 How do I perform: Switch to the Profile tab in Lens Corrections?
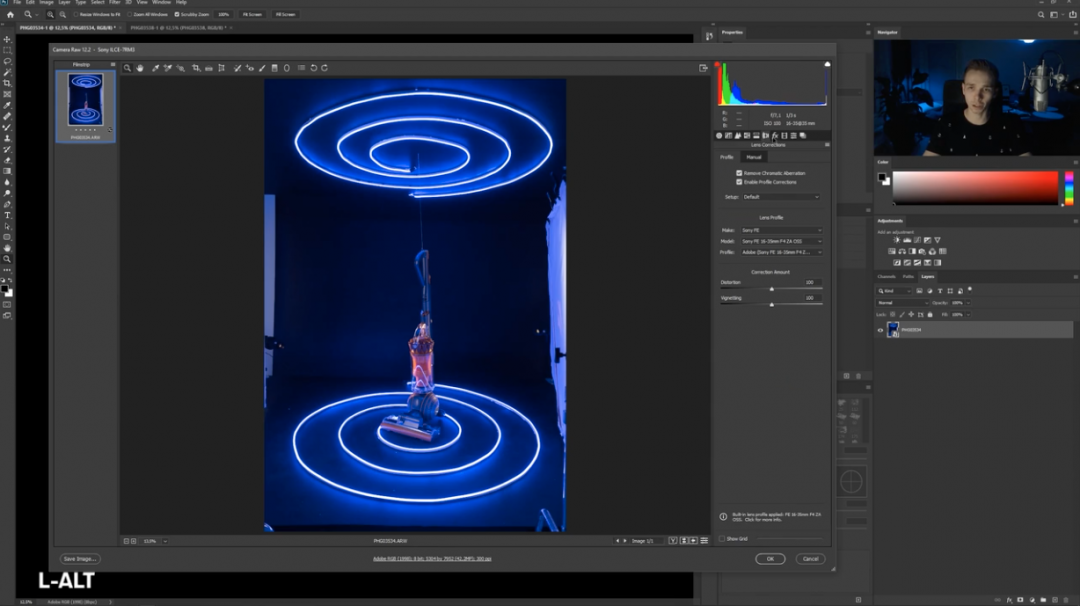(x=727, y=157)
